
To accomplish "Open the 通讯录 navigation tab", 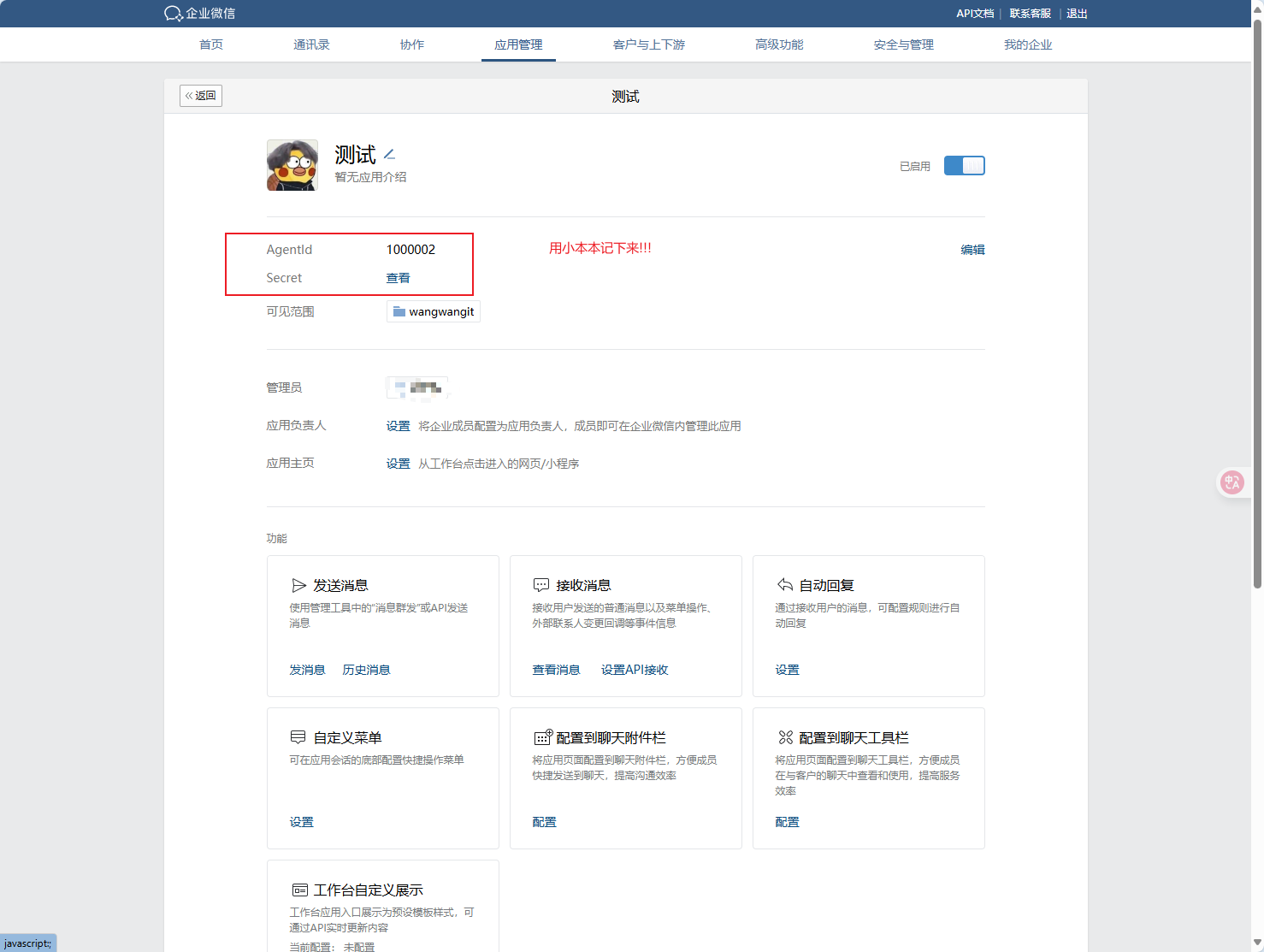I will point(311,44).
